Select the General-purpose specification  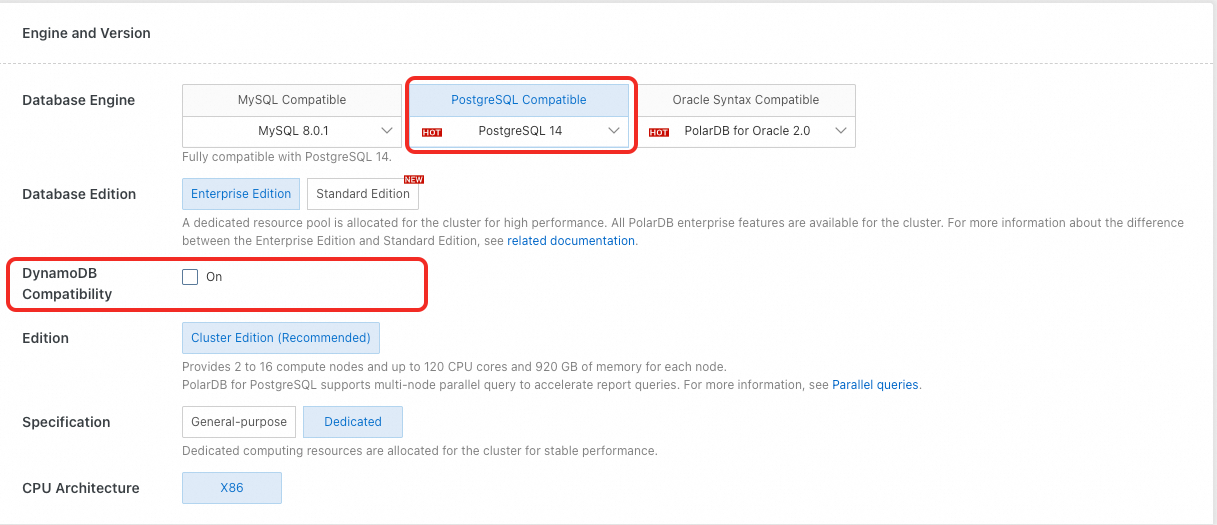pos(239,422)
